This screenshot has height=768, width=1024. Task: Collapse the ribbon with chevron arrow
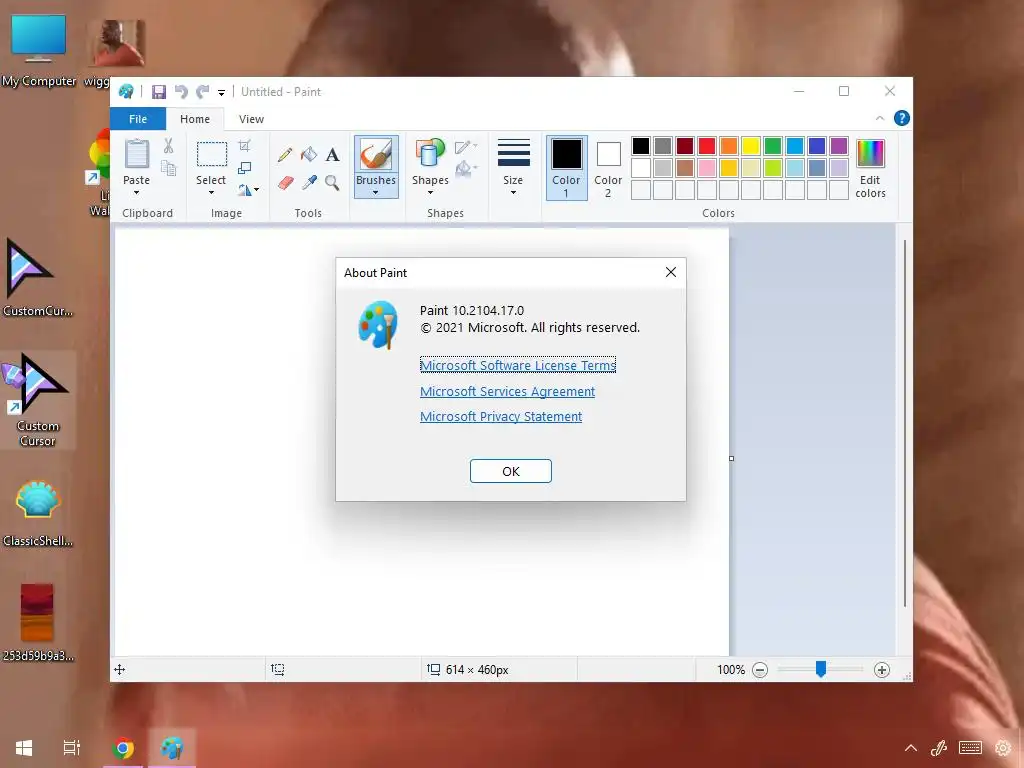880,118
